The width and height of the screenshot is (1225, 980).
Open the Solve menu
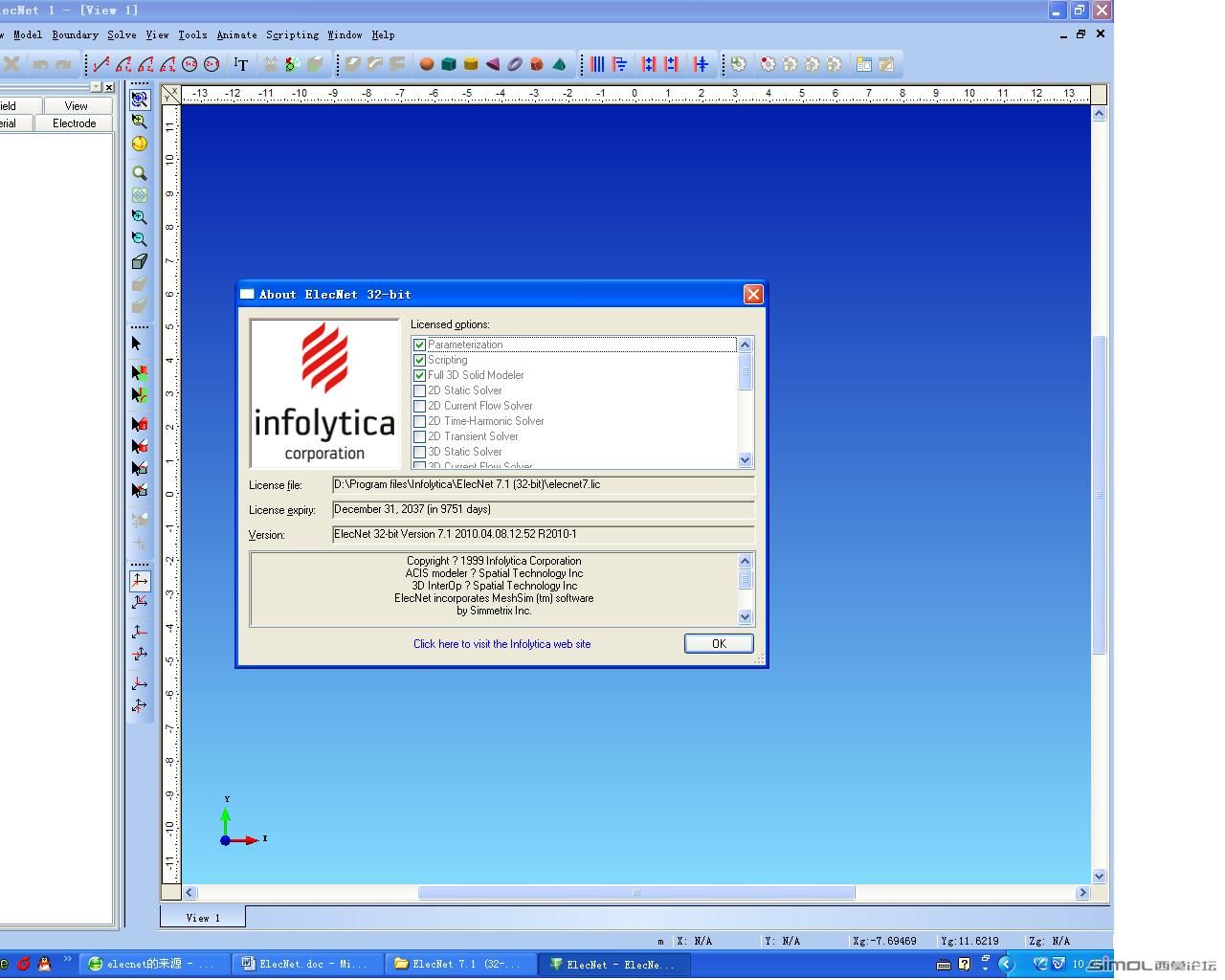pyautogui.click(x=122, y=34)
